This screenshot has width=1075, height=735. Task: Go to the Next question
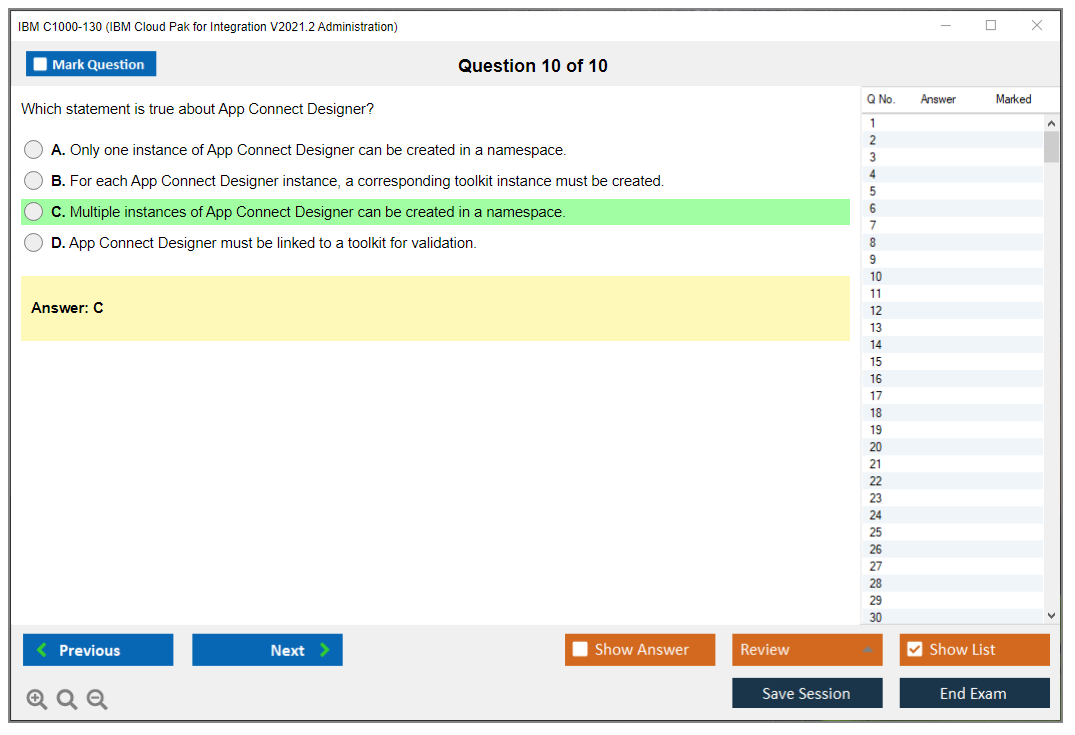267,650
